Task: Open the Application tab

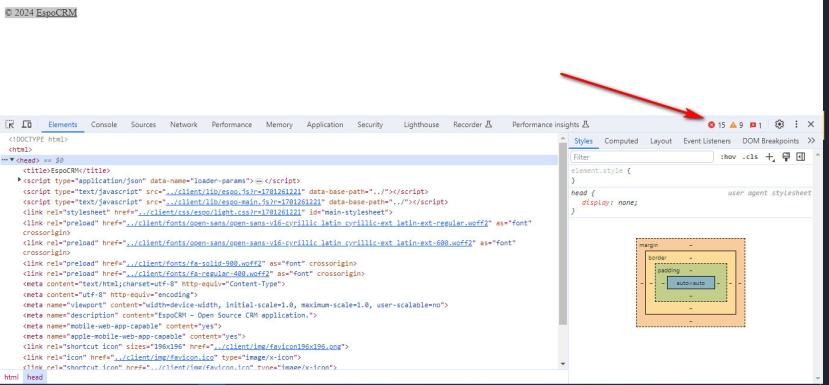Action: coord(325,125)
